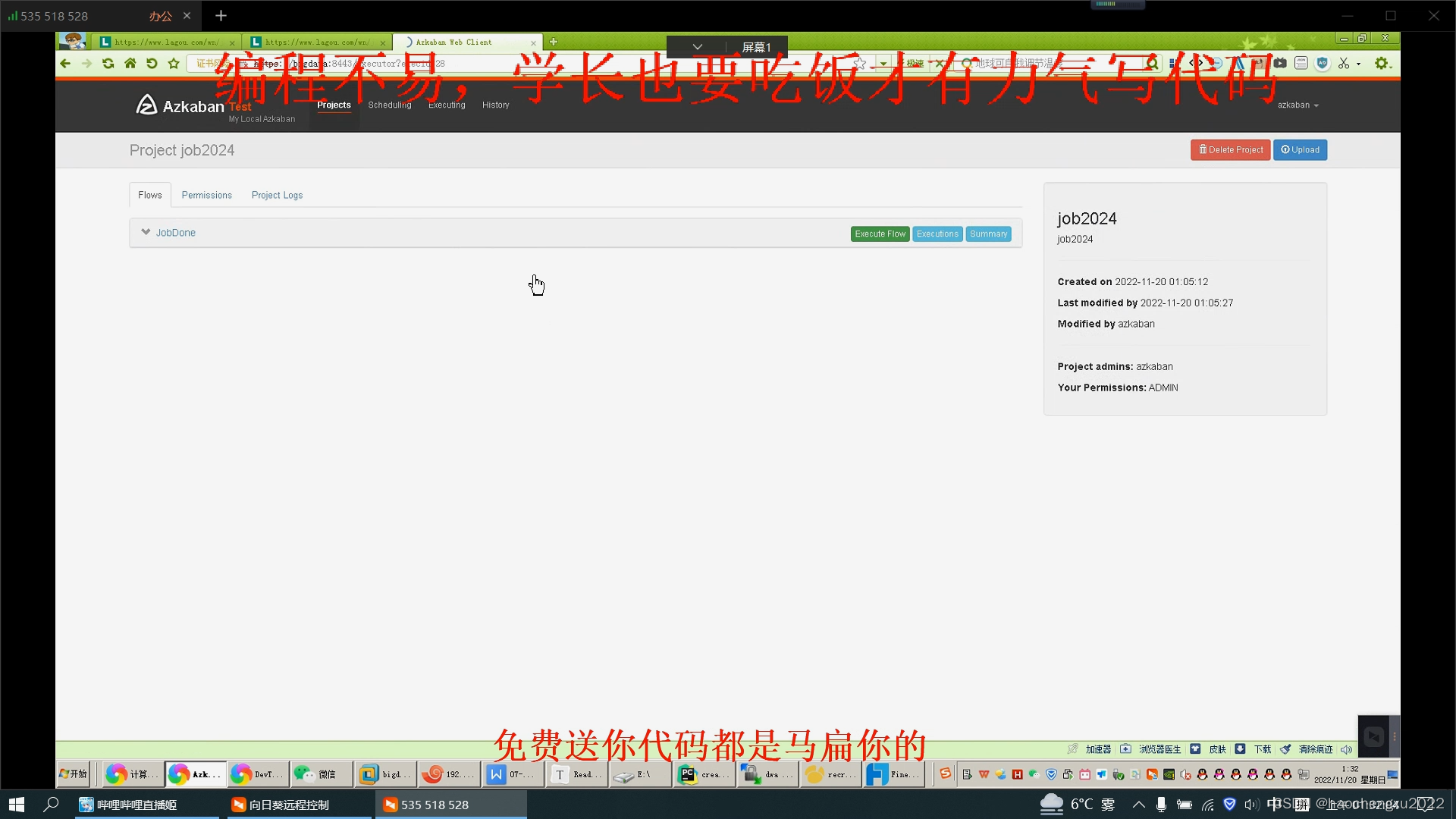This screenshot has width=1456, height=819.
Task: Open a new browser tab with plus icon
Action: (x=554, y=42)
